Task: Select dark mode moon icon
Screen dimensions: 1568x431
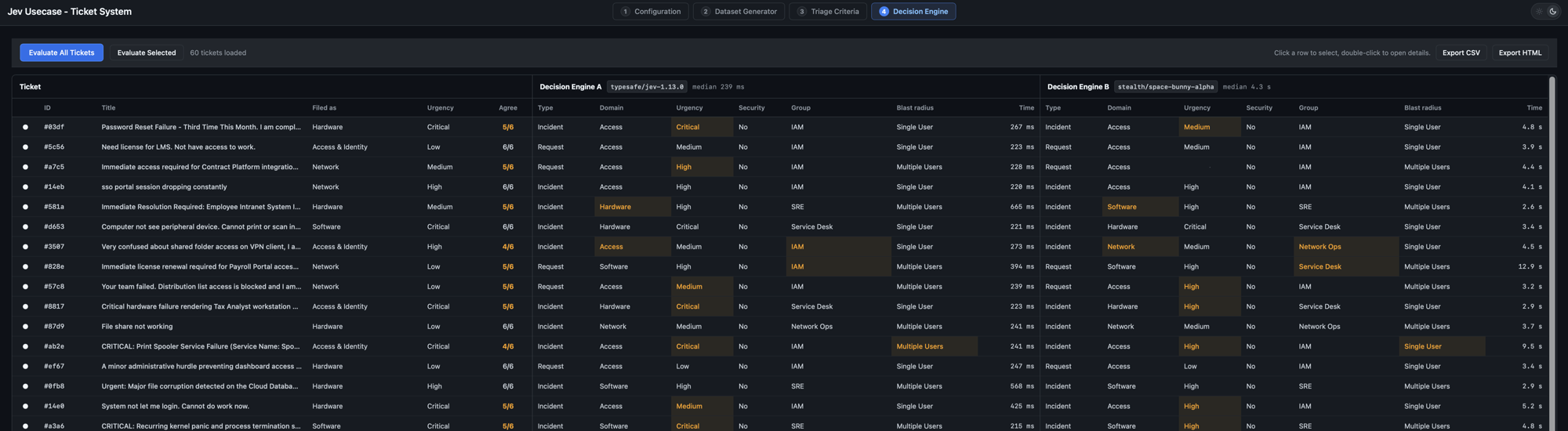Action: coord(1552,12)
